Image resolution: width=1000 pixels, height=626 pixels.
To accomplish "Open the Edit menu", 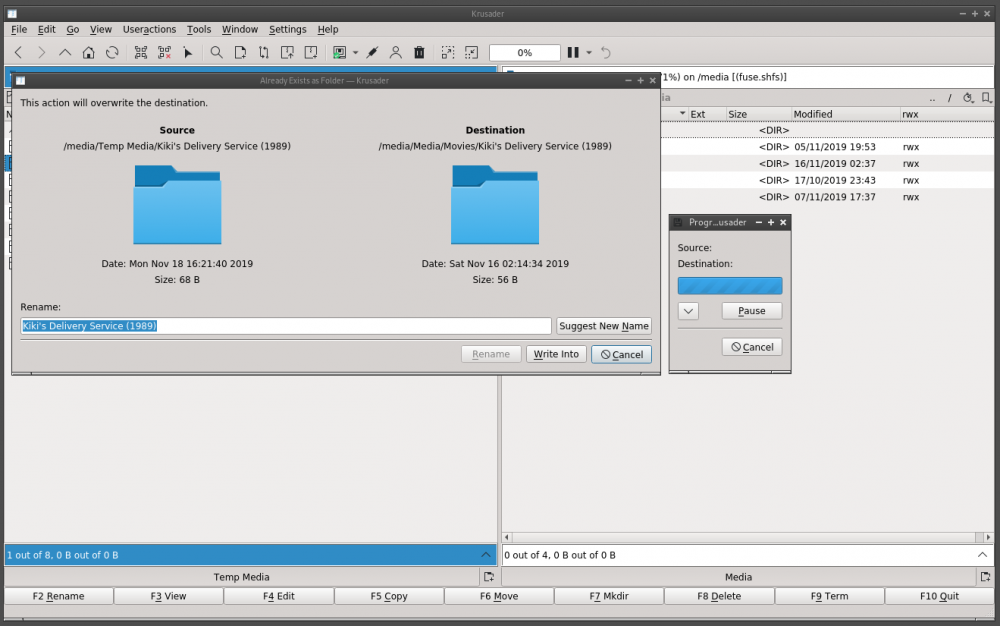I will click(47, 29).
